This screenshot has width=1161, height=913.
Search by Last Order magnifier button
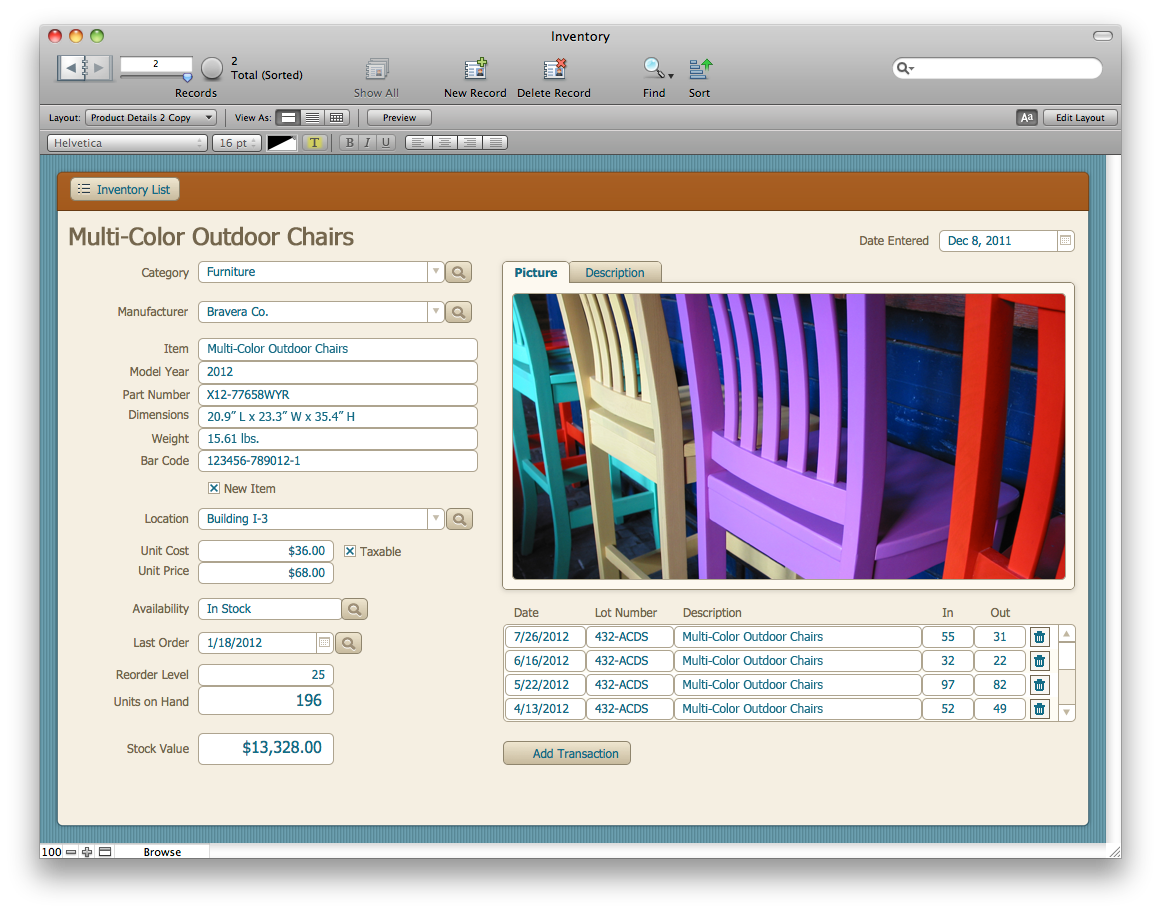point(349,643)
